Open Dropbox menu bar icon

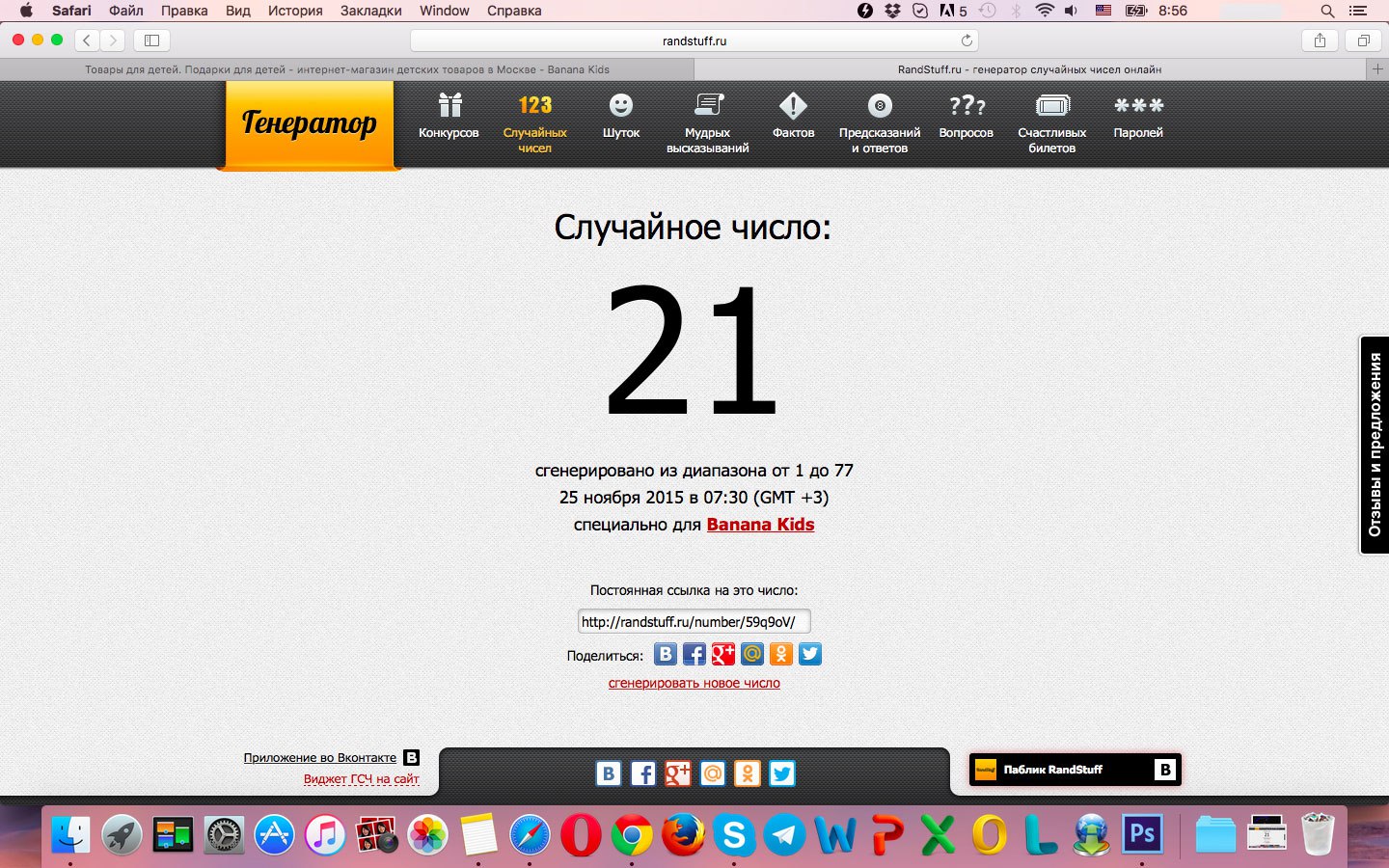(x=892, y=11)
